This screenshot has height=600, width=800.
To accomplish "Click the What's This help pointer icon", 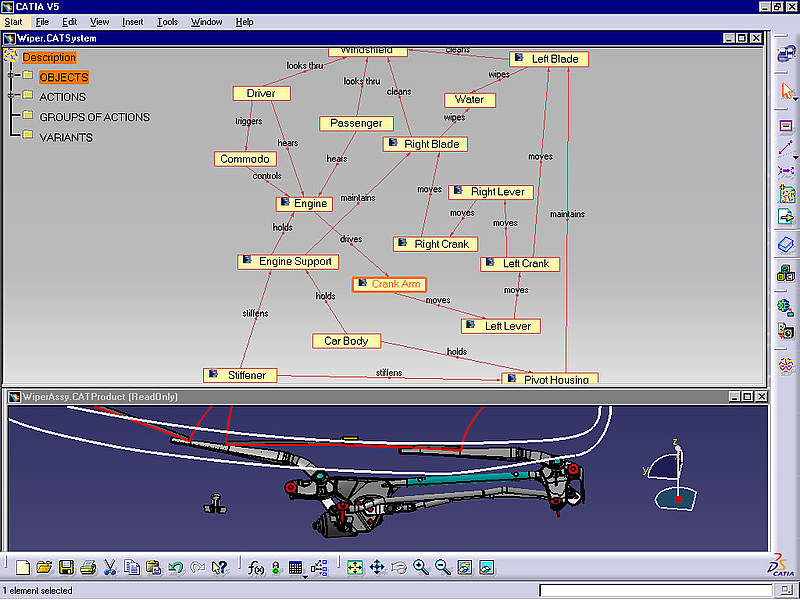I will click(220, 567).
